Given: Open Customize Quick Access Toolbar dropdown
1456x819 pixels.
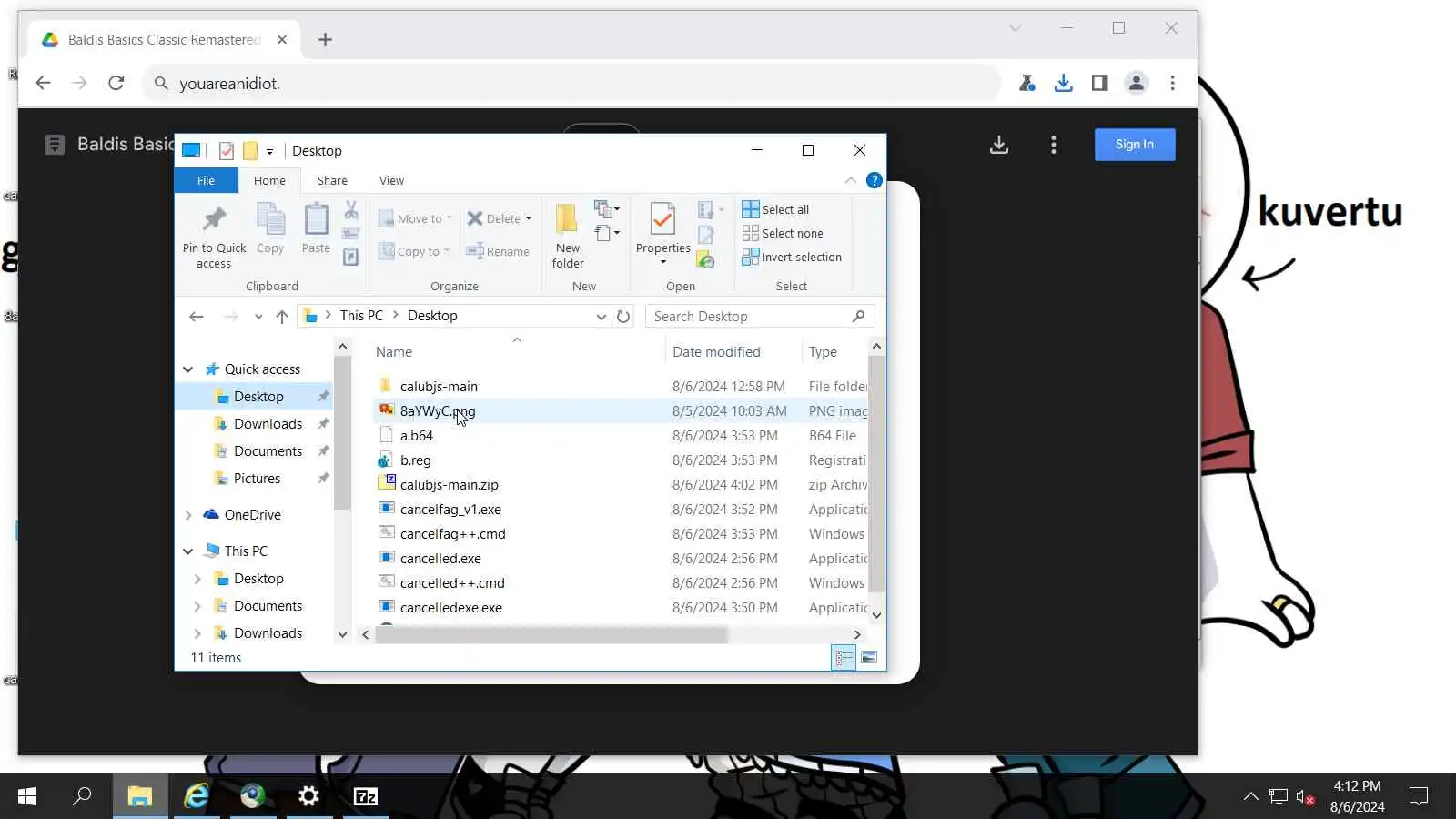Looking at the screenshot, I should pyautogui.click(x=269, y=152).
